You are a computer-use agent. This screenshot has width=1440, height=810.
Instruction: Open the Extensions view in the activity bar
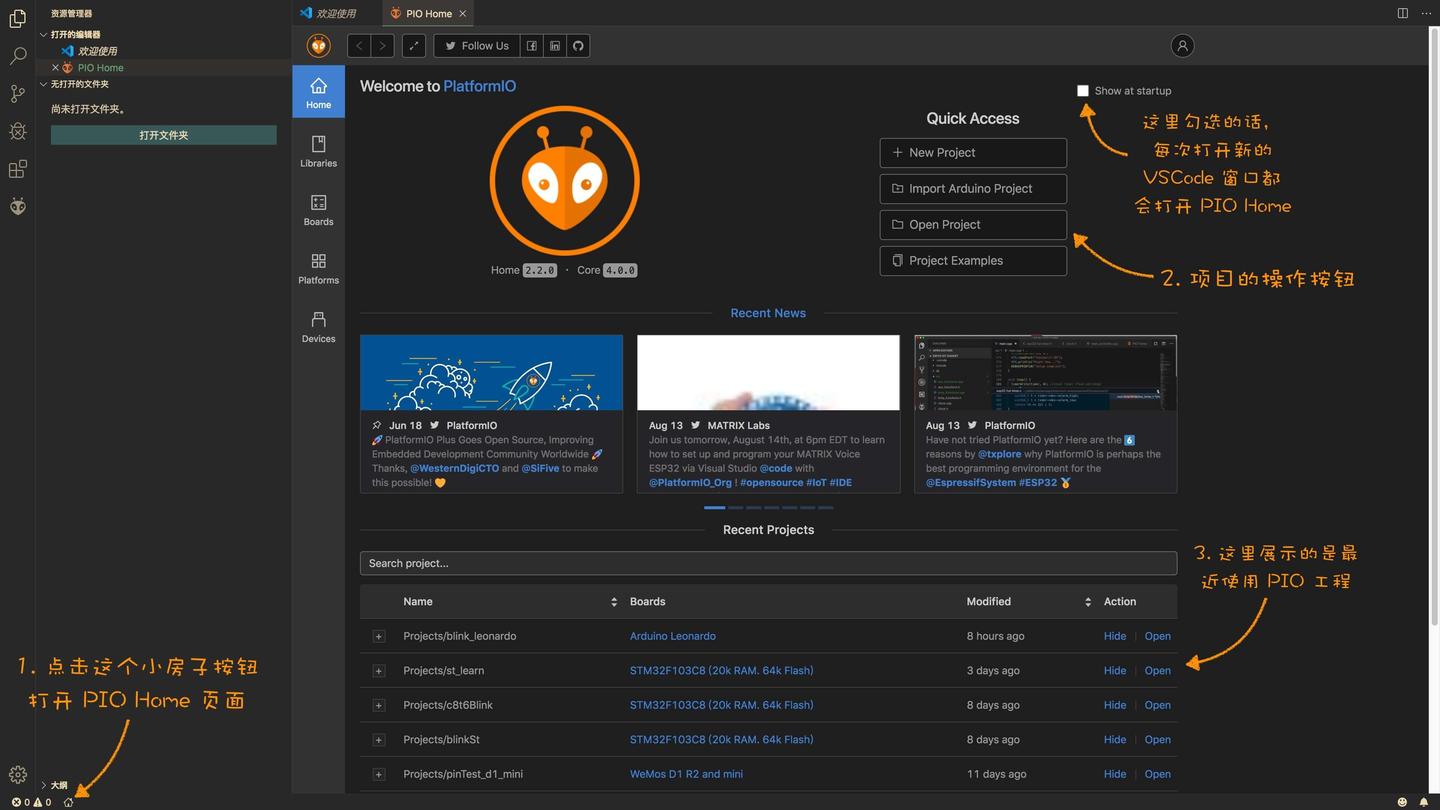pyautogui.click(x=17, y=169)
